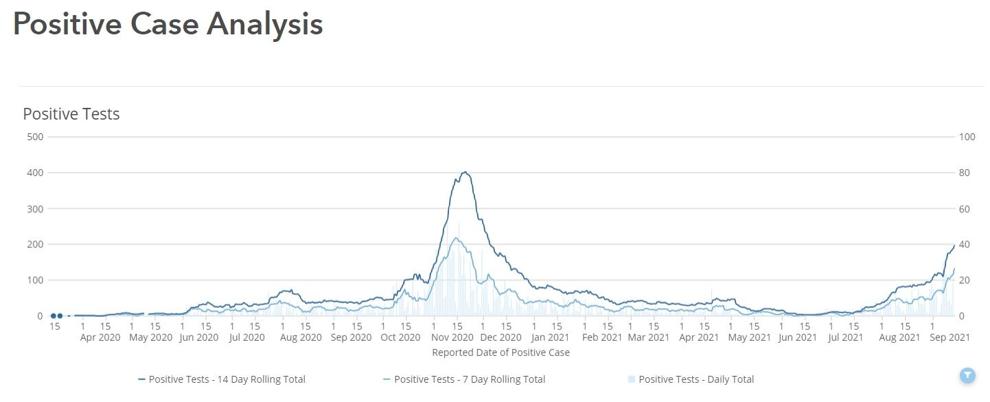Click the Reported Date of Positive Case axis title
This screenshot has width=990, height=402.
tap(501, 353)
